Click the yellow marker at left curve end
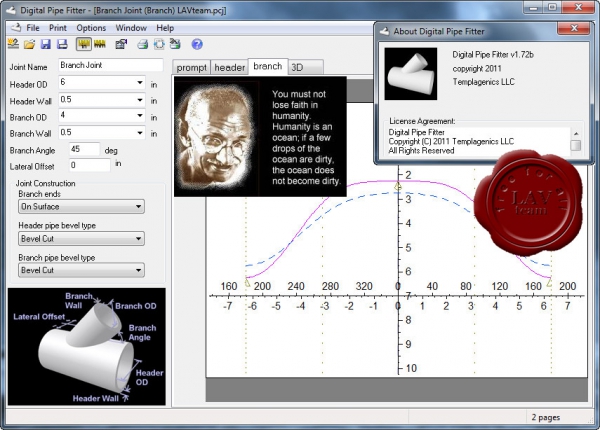Screen dimensions: 600x430 pos(247,282)
